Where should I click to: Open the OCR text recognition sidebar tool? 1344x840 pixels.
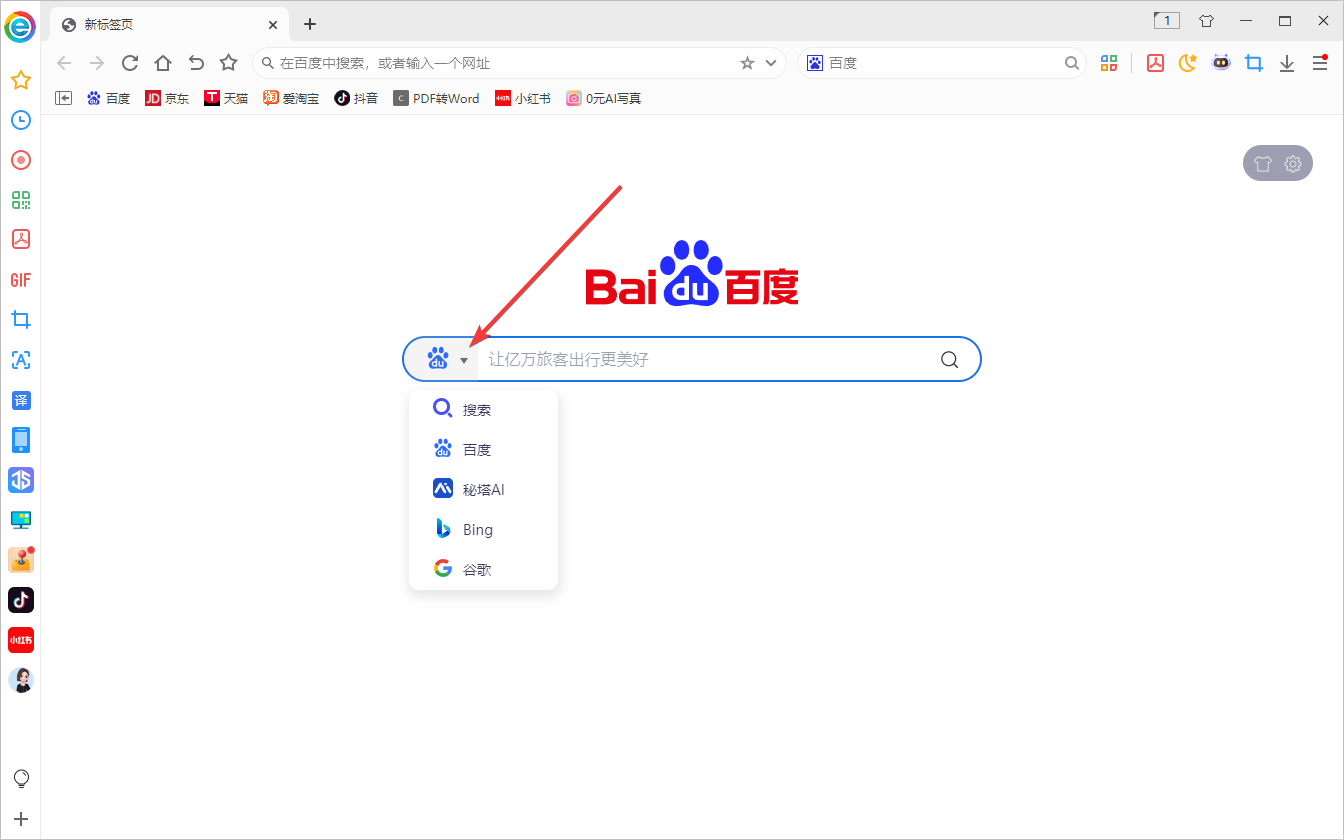20,360
